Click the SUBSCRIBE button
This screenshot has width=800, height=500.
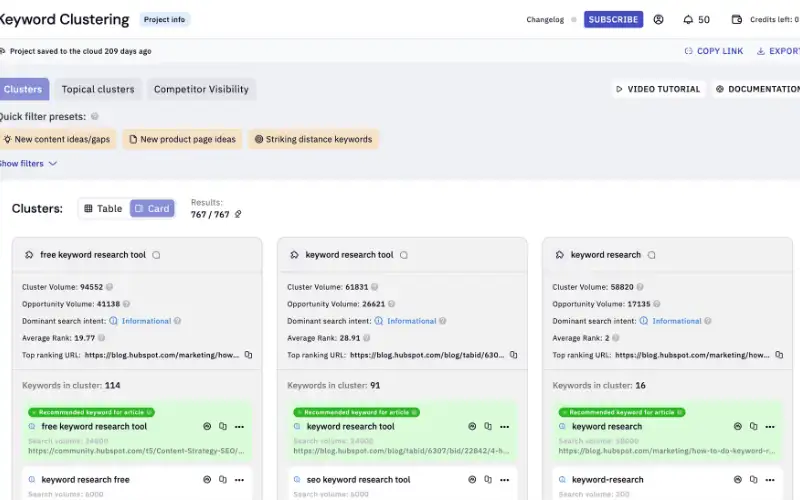click(x=613, y=19)
